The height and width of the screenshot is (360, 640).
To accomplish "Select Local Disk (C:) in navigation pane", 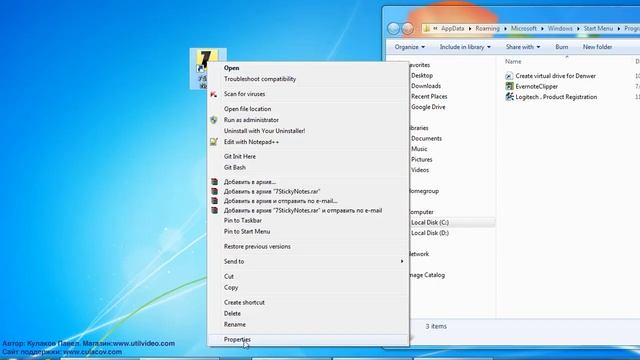I will point(430,222).
